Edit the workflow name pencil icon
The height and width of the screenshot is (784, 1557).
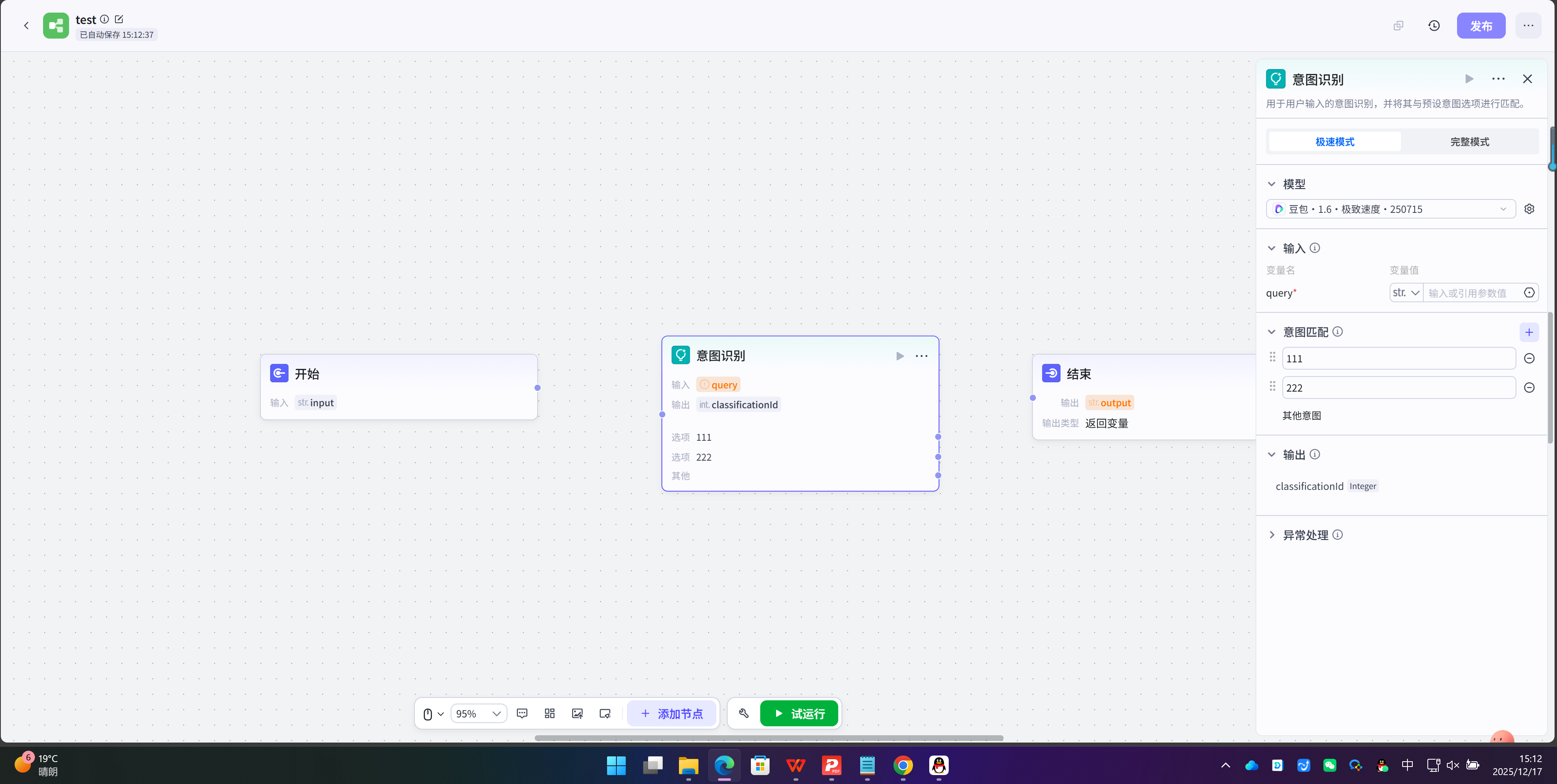pyautogui.click(x=119, y=19)
